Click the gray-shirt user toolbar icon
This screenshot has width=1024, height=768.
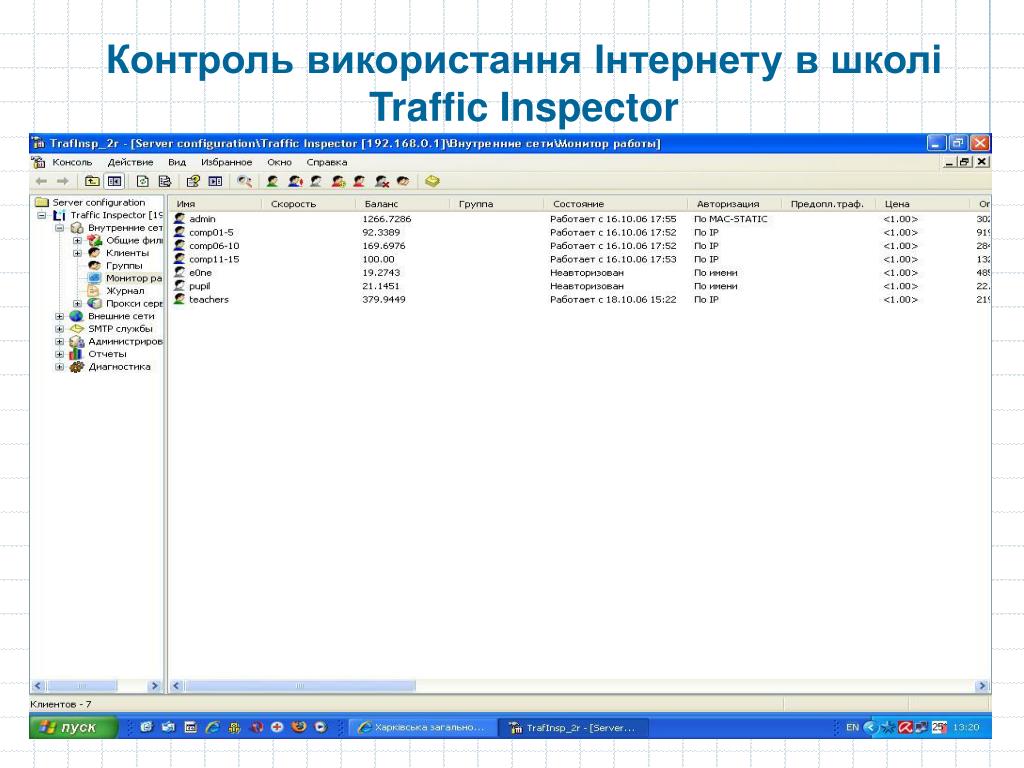316,182
